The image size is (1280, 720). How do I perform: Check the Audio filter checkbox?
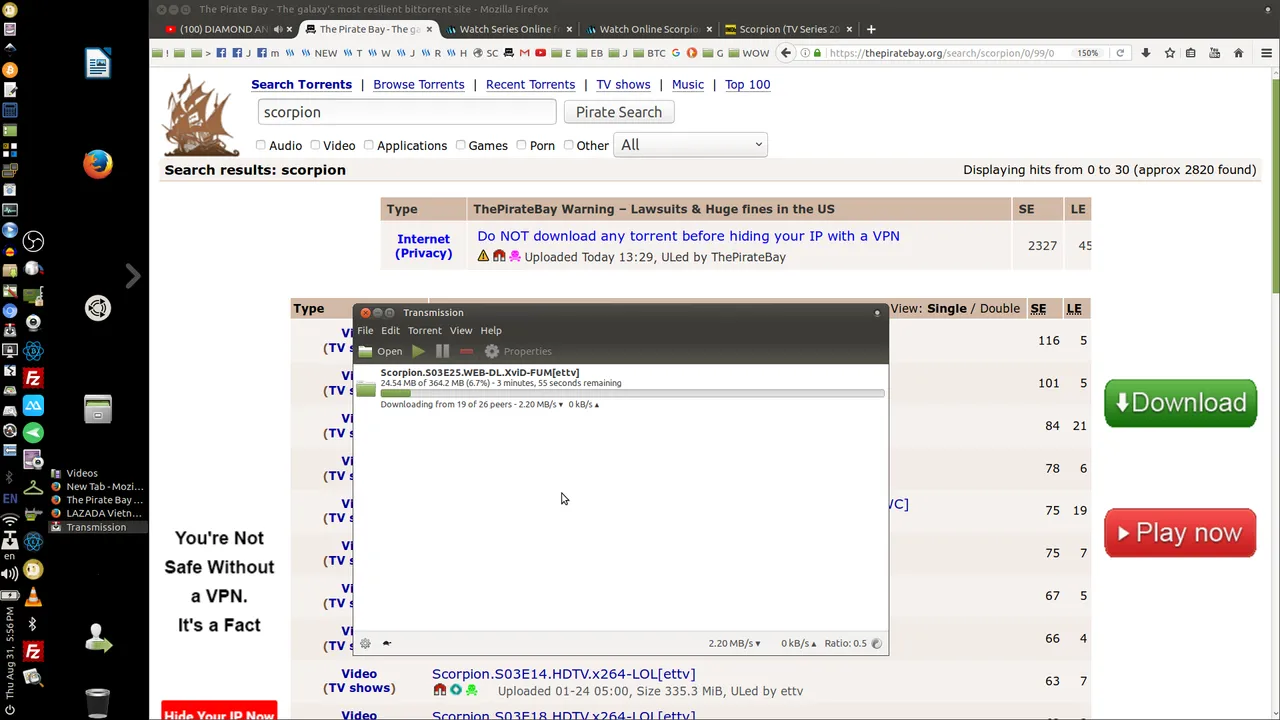coord(261,145)
